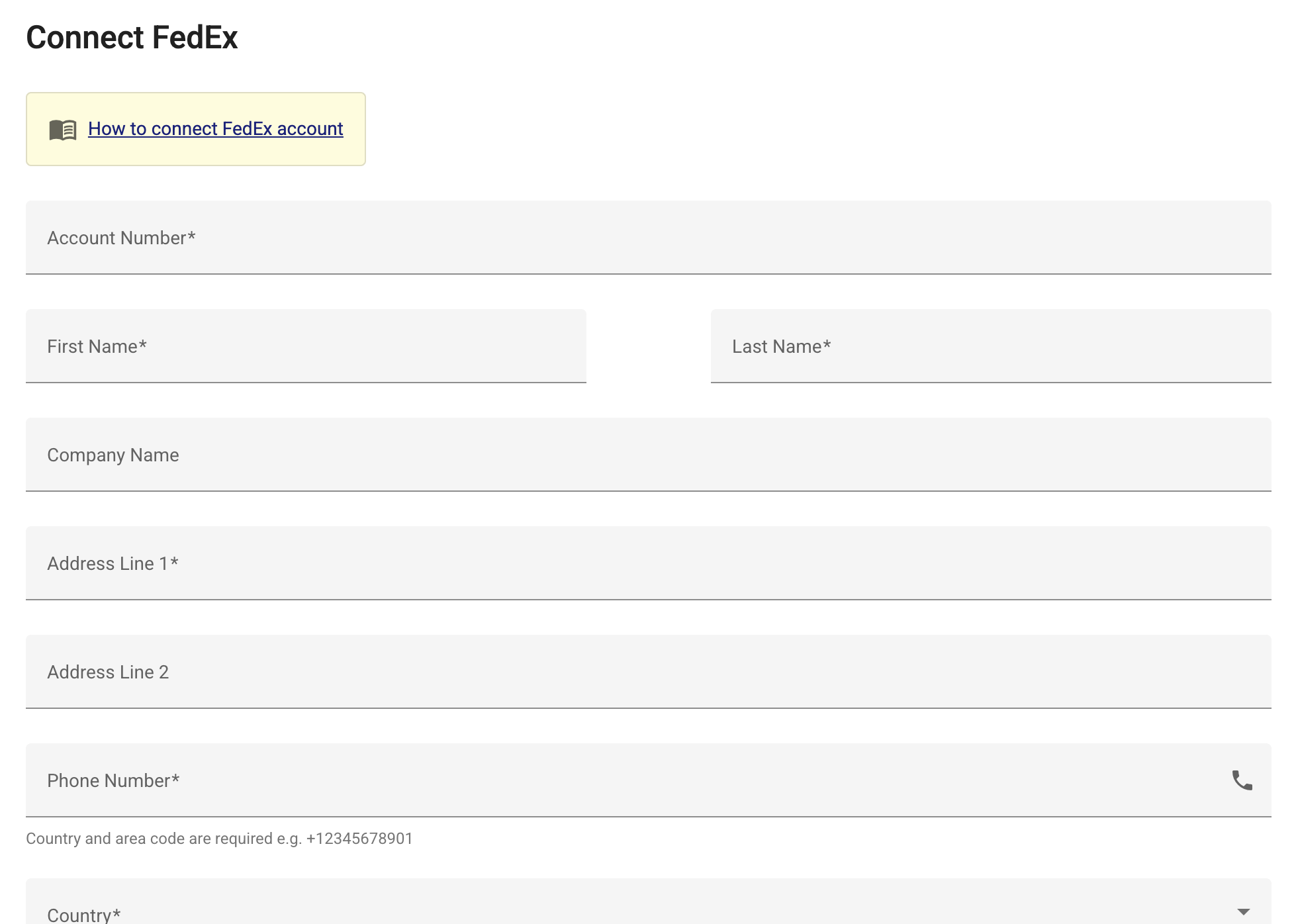Screen dimensions: 1296x924
Task: Click the 'Last Name*' placeholder label
Action: (x=781, y=346)
